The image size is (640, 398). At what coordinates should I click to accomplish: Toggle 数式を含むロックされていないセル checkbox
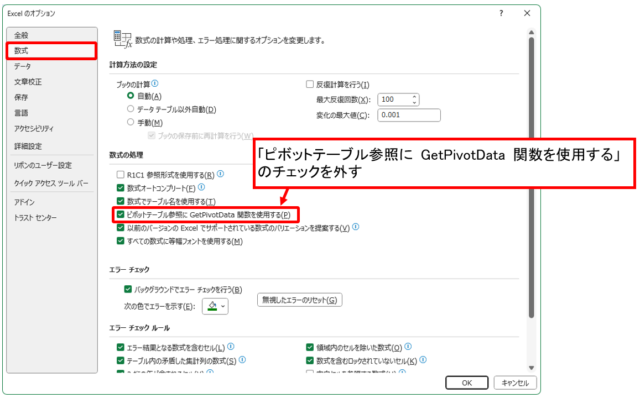click(x=310, y=360)
